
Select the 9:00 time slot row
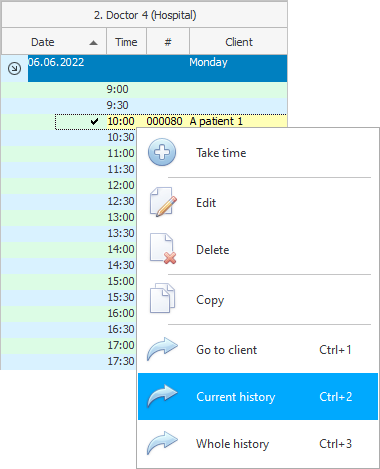point(144,89)
